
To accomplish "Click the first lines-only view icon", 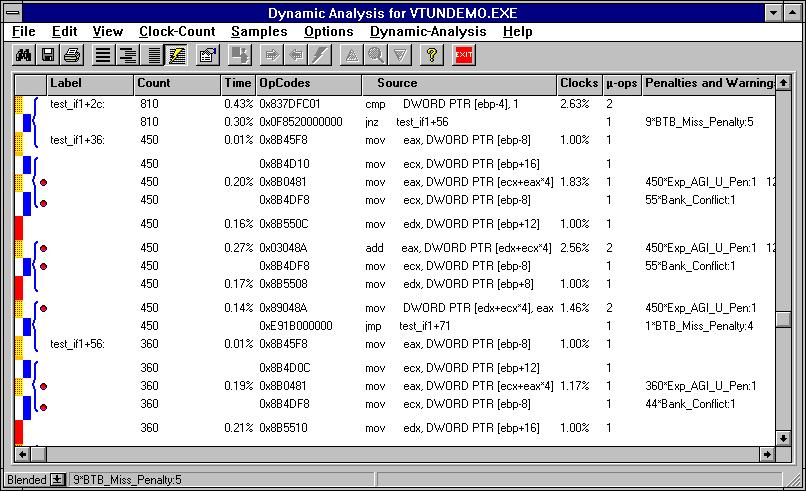I will tap(103, 55).
